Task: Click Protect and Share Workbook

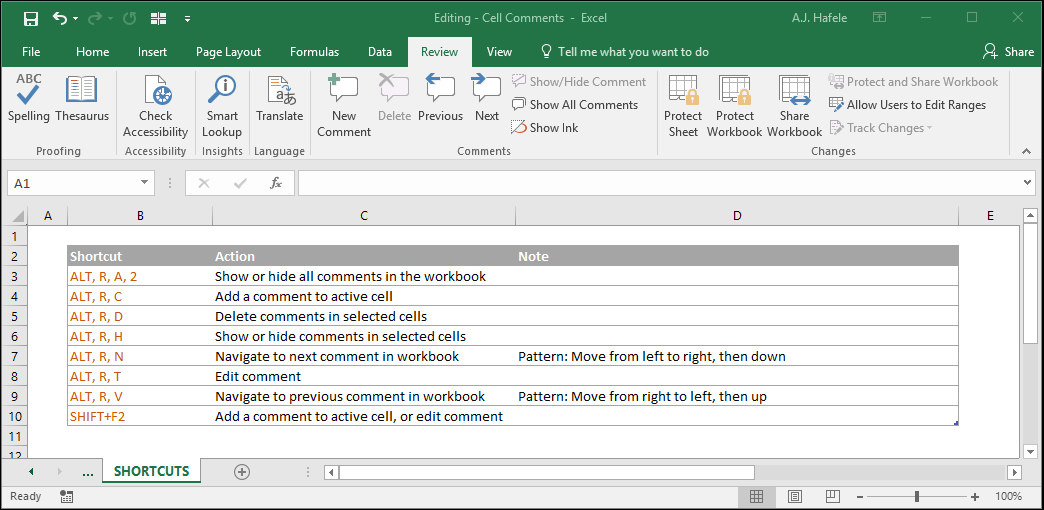Action: pos(914,82)
